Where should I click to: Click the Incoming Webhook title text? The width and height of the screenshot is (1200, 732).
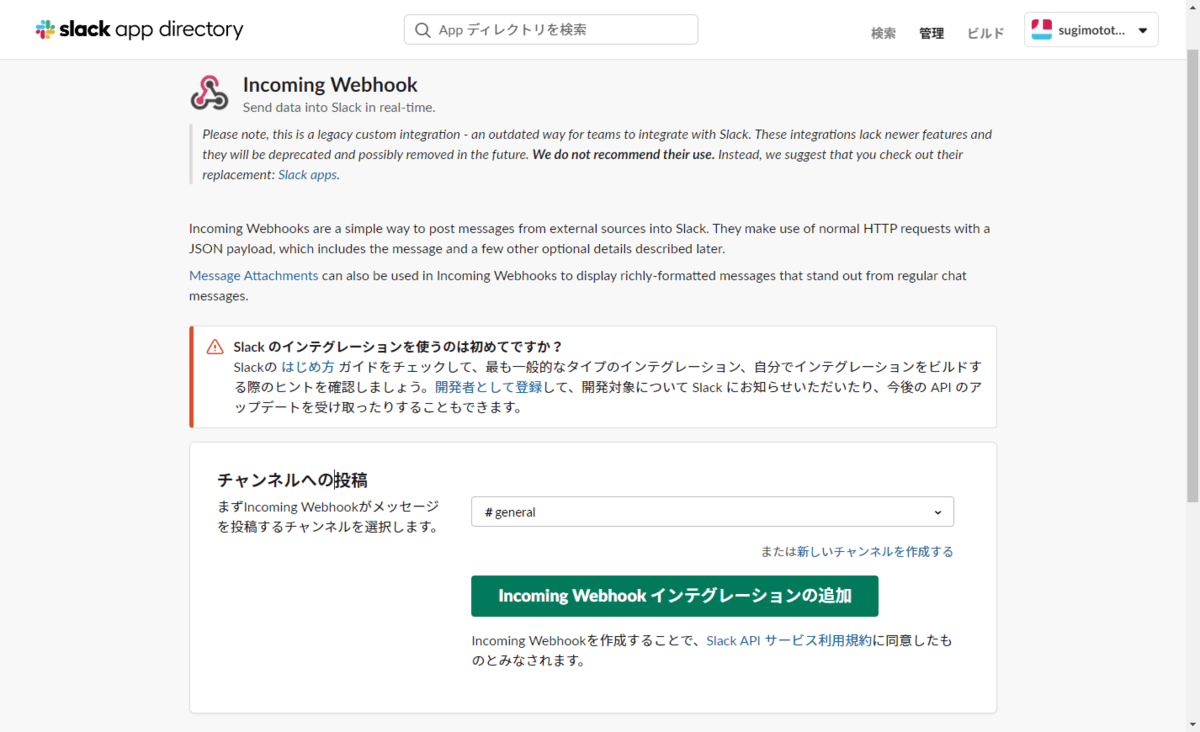click(x=330, y=85)
